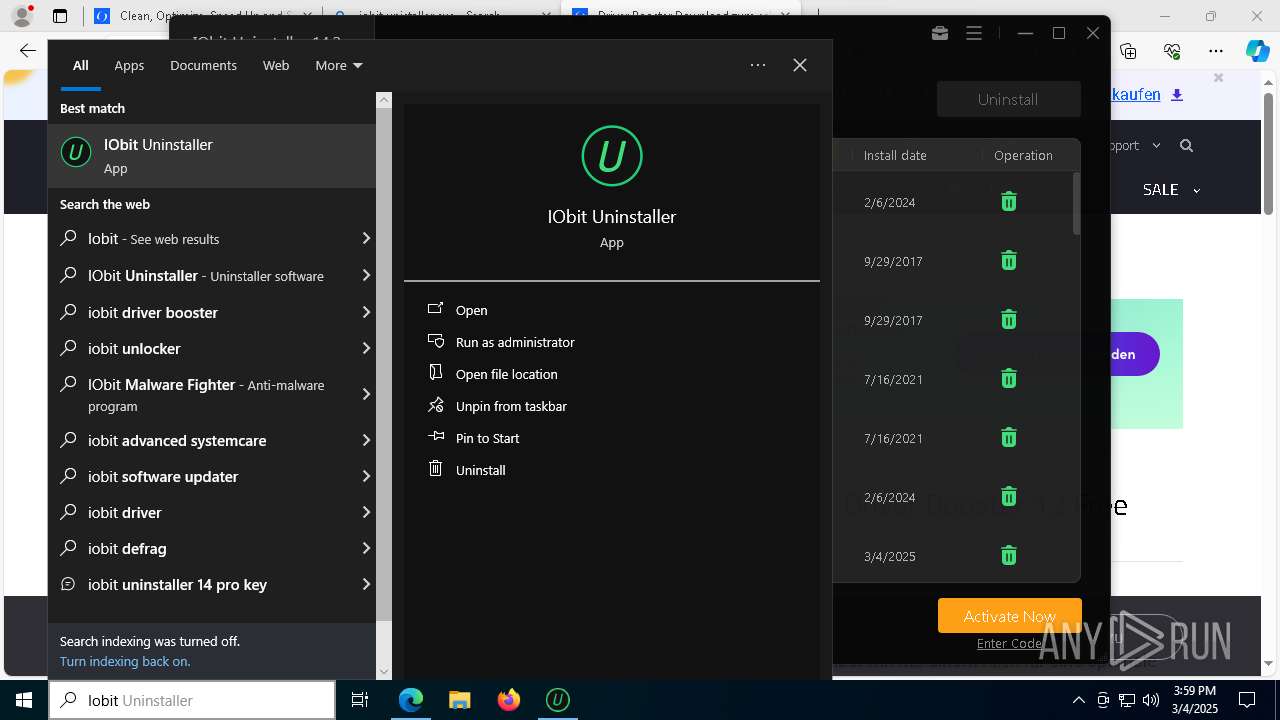Click the search results list scrollbar

(x=384, y=365)
